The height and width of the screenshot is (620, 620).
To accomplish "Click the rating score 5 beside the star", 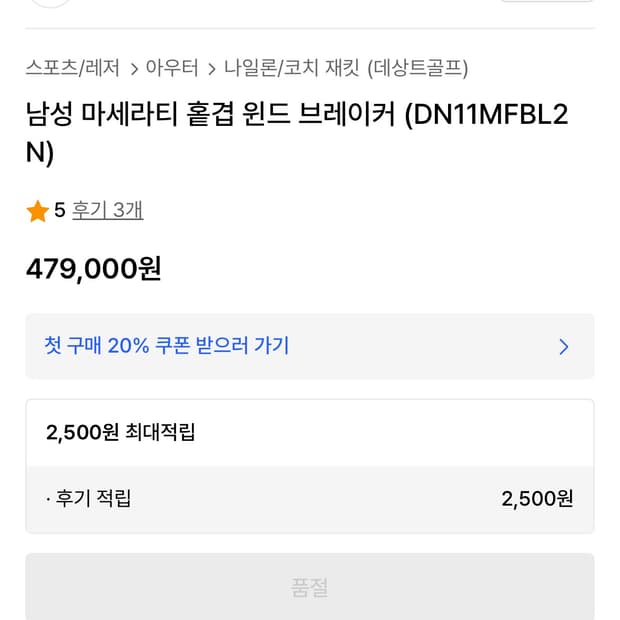I will click(60, 211).
